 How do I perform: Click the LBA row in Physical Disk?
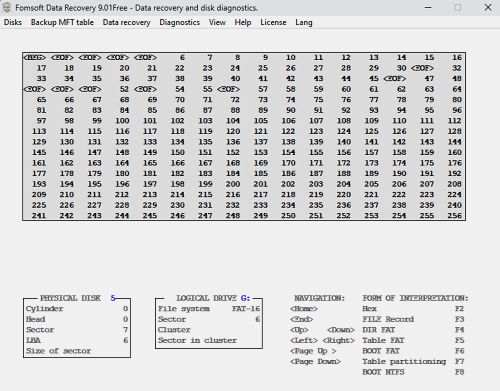click(x=77, y=340)
